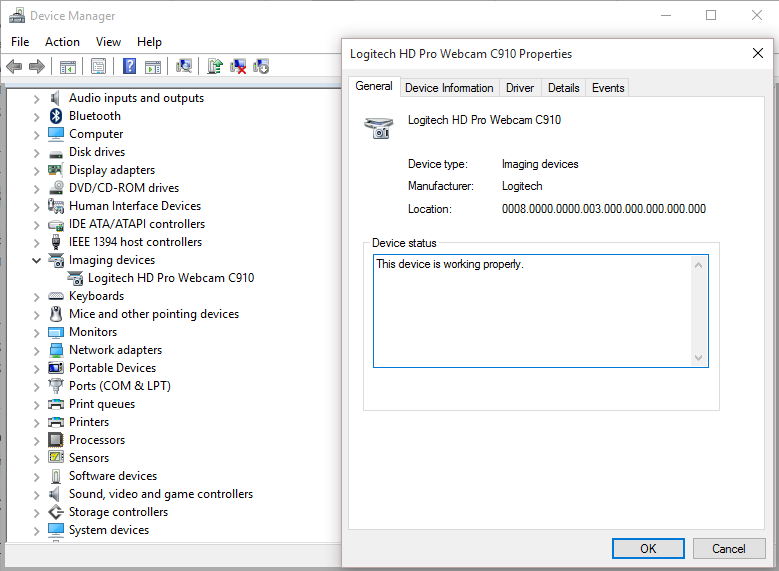The height and width of the screenshot is (571, 779).
Task: Click Show/Hide Console Tree toolbar icon
Action: (68, 67)
